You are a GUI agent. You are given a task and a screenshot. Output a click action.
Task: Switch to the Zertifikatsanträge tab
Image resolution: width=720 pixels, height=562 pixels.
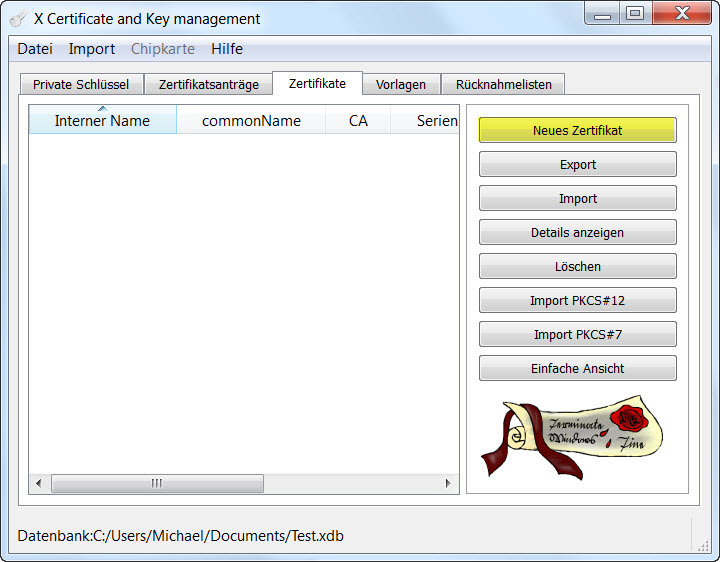click(208, 85)
